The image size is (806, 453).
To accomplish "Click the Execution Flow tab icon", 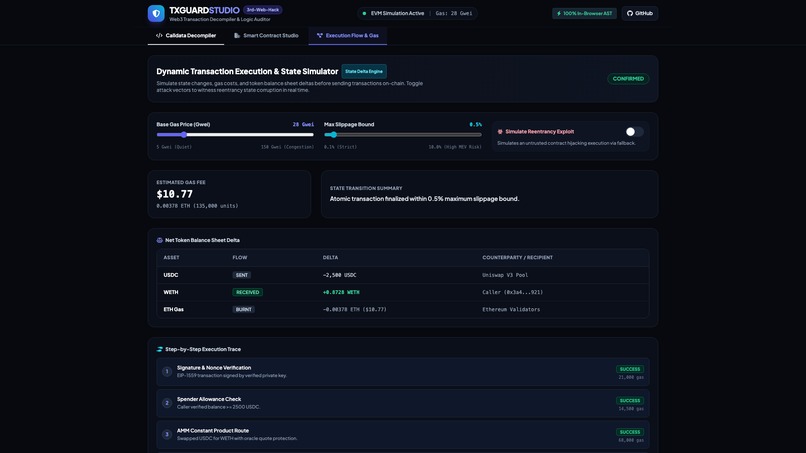I will pos(320,35).
